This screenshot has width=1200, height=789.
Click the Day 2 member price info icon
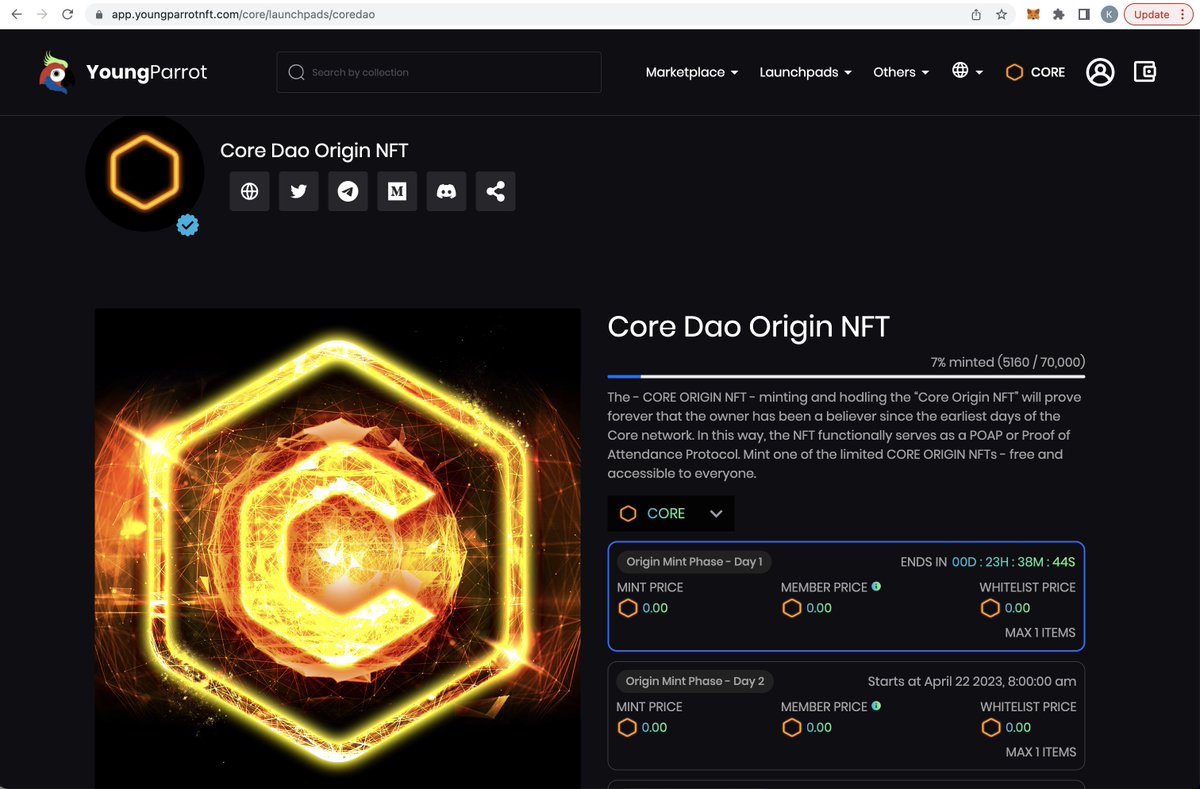[x=876, y=705]
